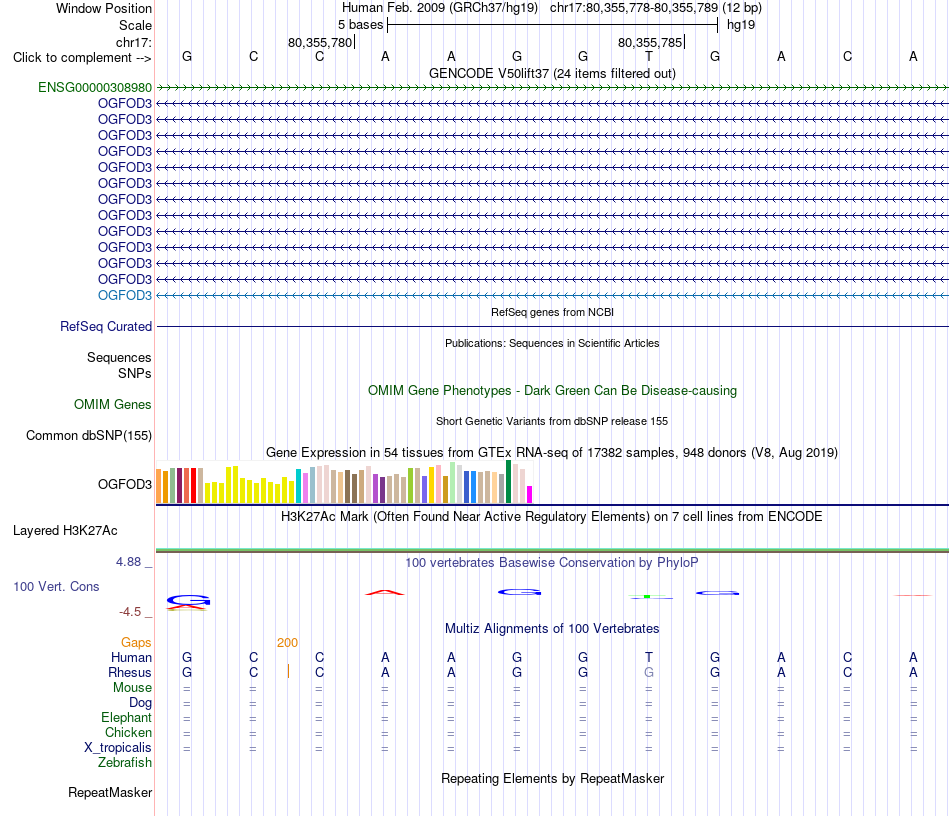Screen dimensions: 950x816
Task: Click the H3K27Ac Mark track title
Action: coord(552,517)
